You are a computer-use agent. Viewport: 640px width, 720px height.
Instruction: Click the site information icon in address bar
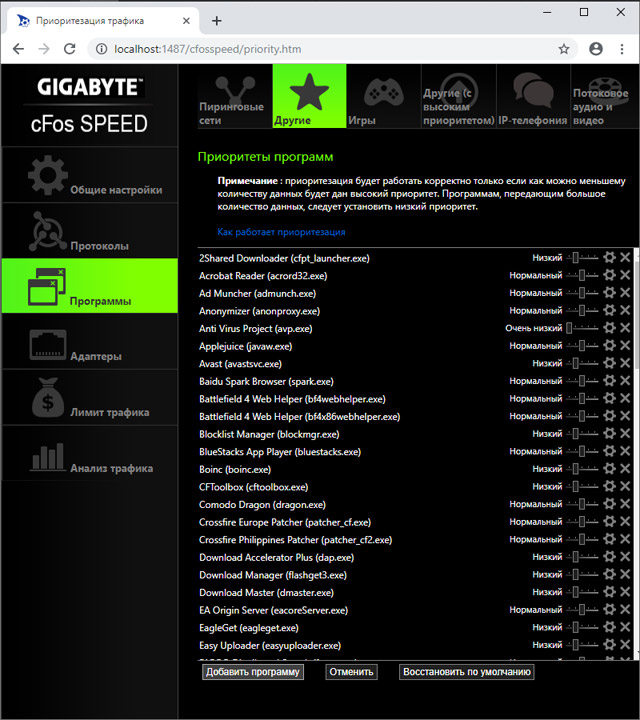click(x=101, y=49)
